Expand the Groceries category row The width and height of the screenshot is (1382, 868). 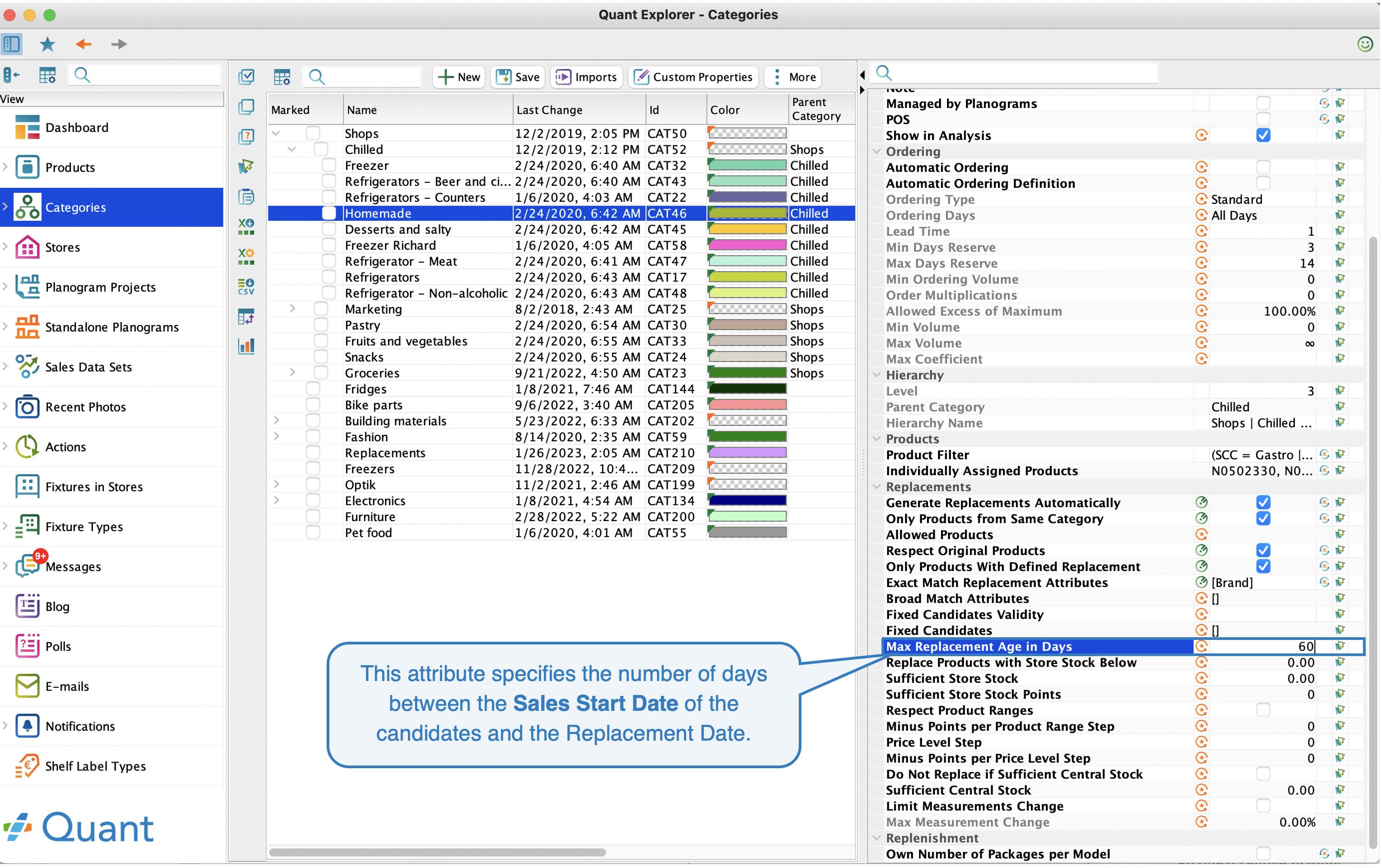(x=292, y=372)
